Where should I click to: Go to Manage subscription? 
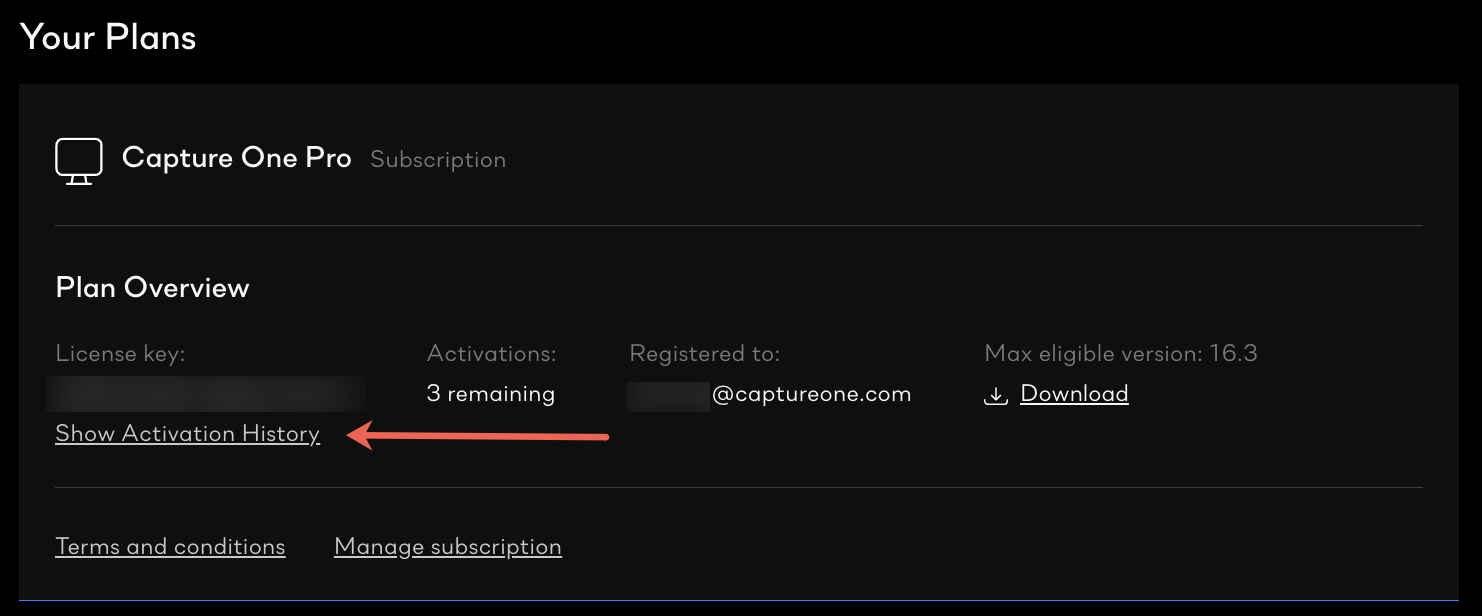(448, 547)
